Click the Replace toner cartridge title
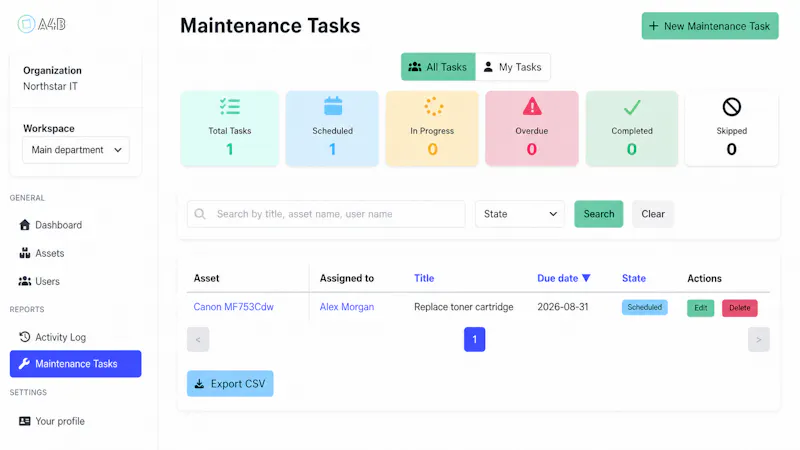This screenshot has height=450, width=800. click(x=464, y=307)
